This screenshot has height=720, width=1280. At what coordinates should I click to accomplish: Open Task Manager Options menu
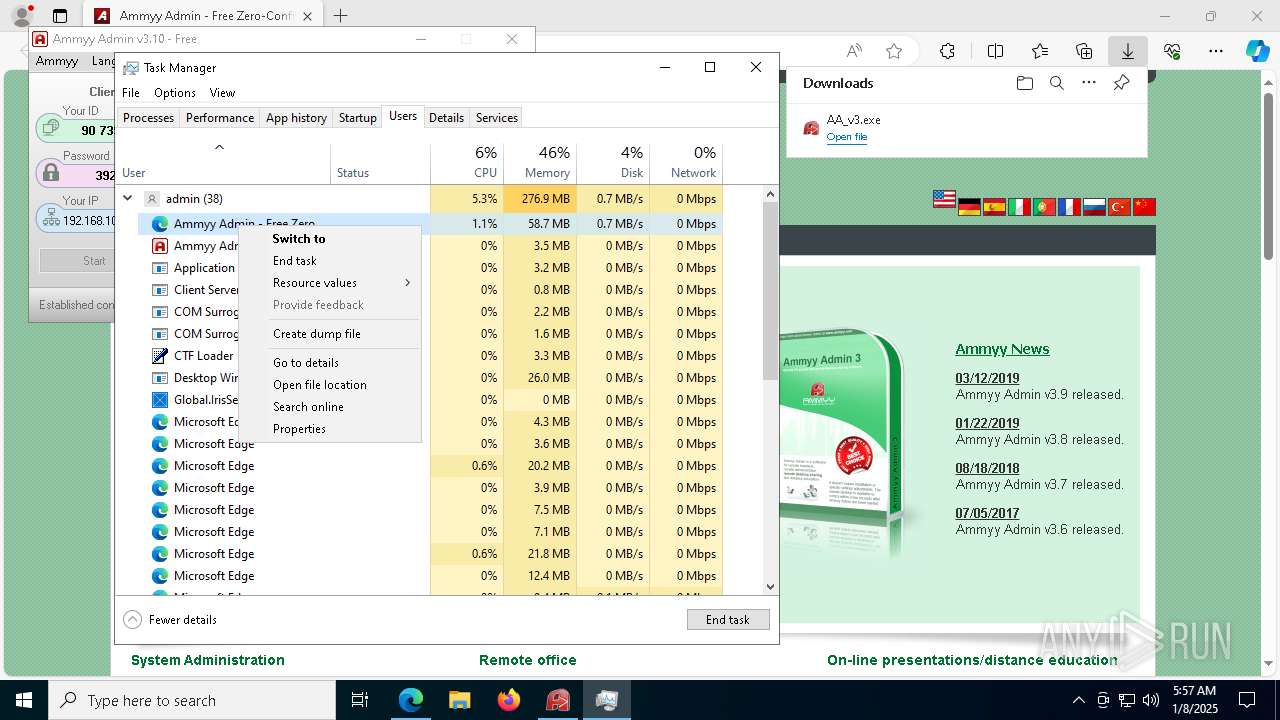175,93
